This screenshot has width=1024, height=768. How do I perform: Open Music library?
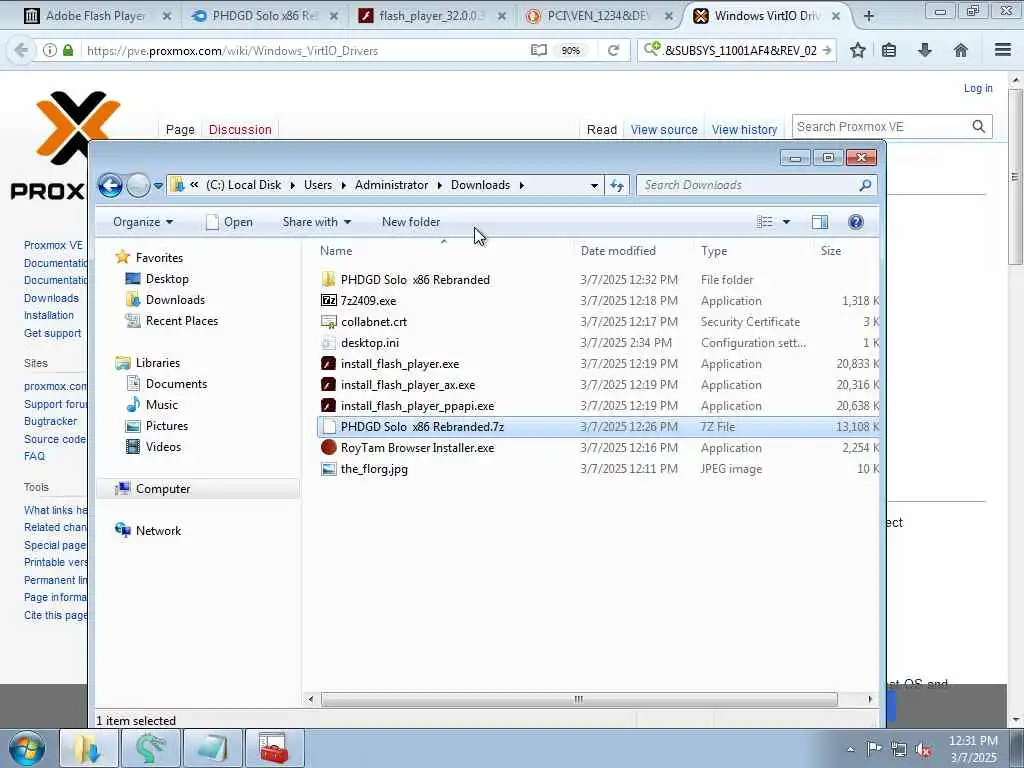(161, 405)
